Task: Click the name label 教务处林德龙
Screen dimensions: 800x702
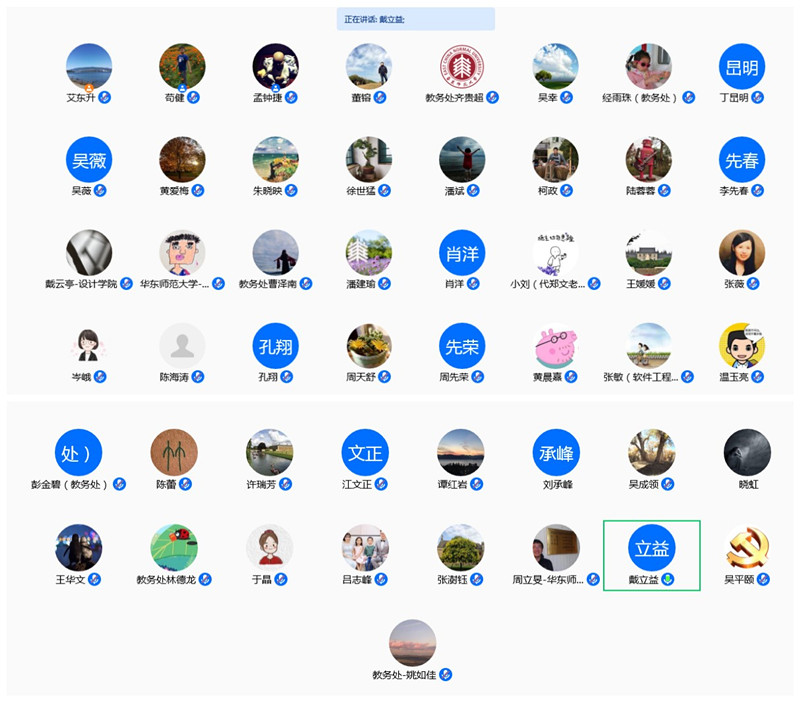Action: pos(166,579)
